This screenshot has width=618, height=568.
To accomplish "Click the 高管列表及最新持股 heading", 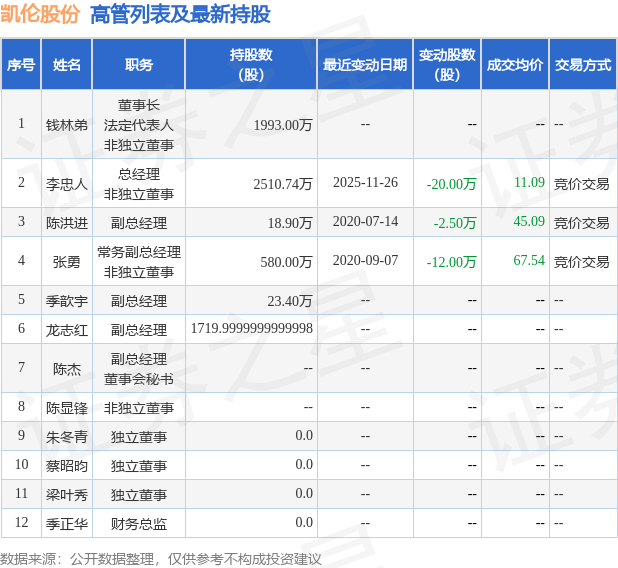I will coord(180,15).
